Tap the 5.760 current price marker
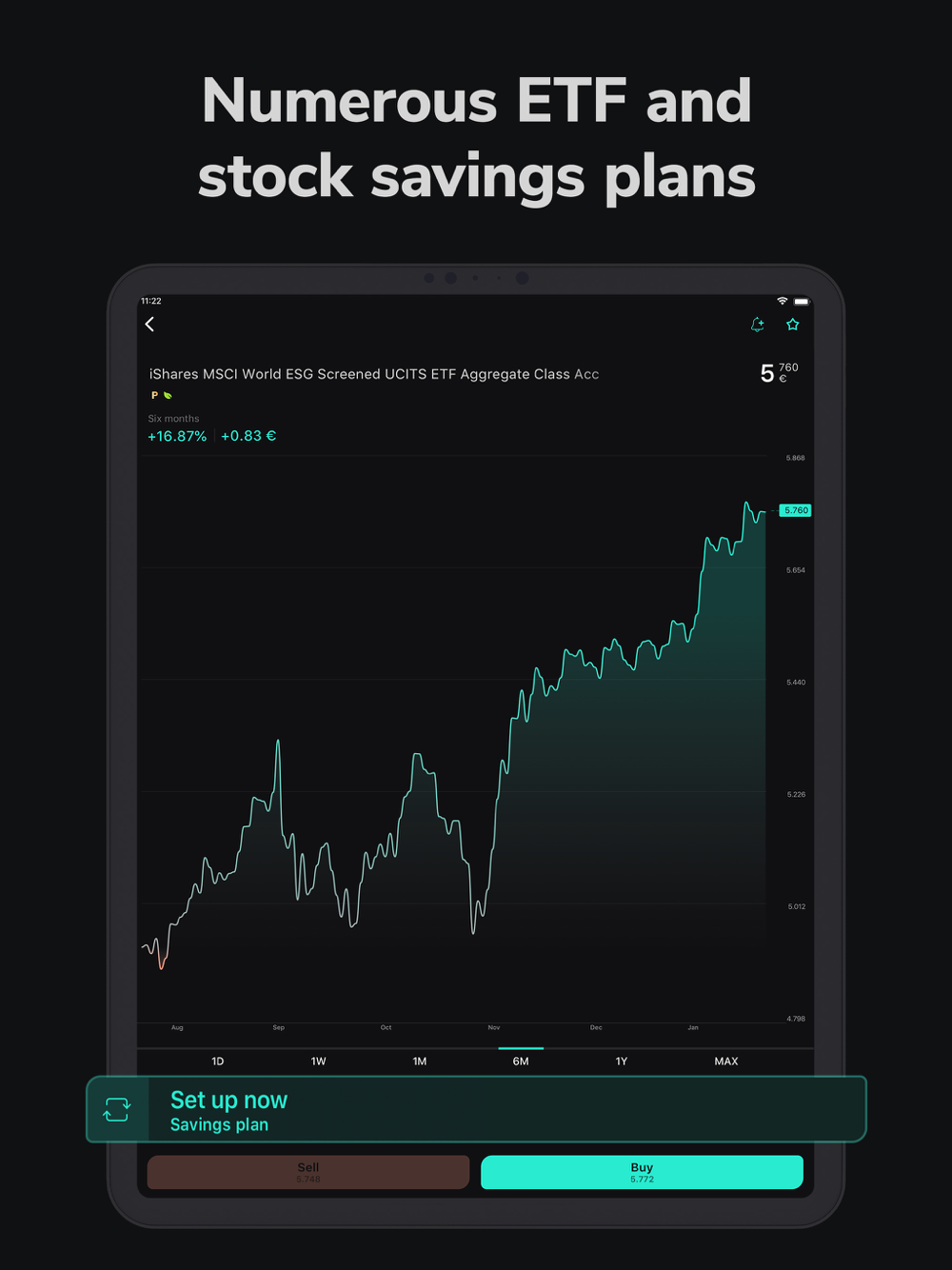This screenshot has height=1270, width=952. coord(796,510)
